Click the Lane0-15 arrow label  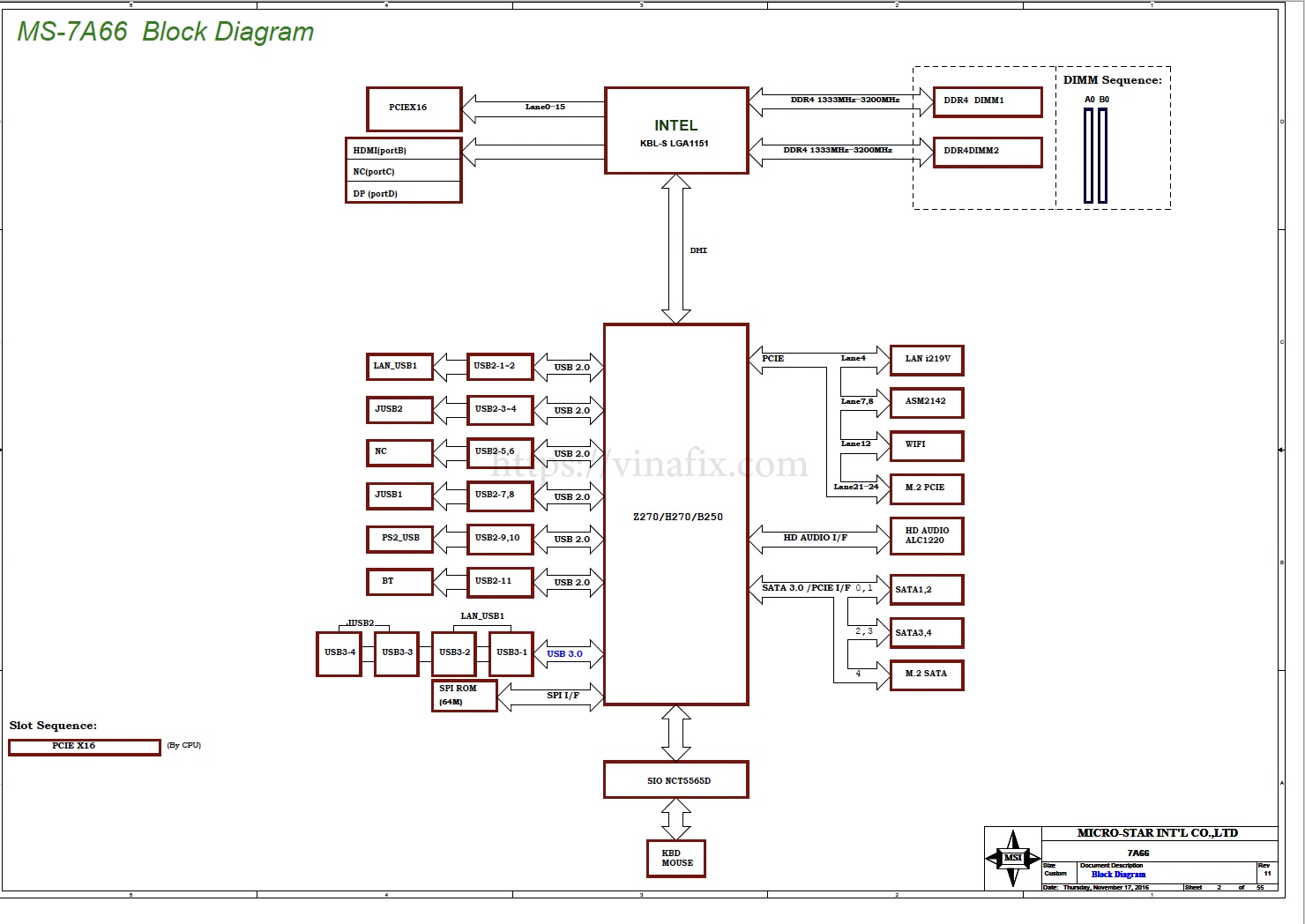coord(545,107)
